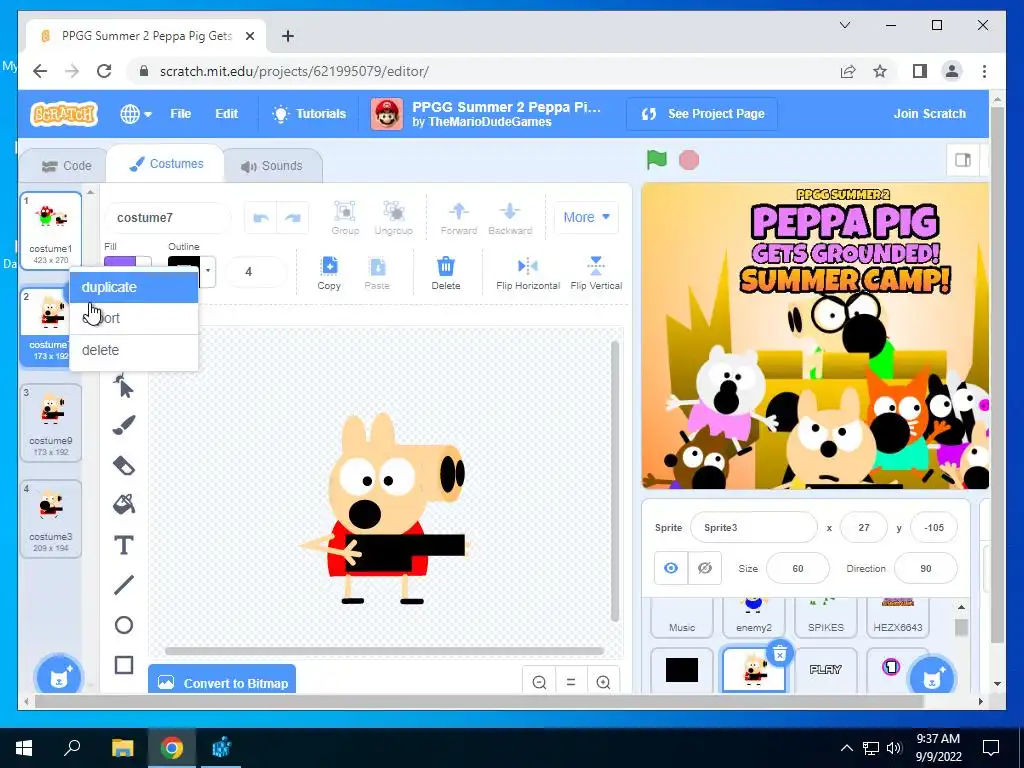
Task: Select the PLAY sprite in sprite list
Action: coord(825,669)
